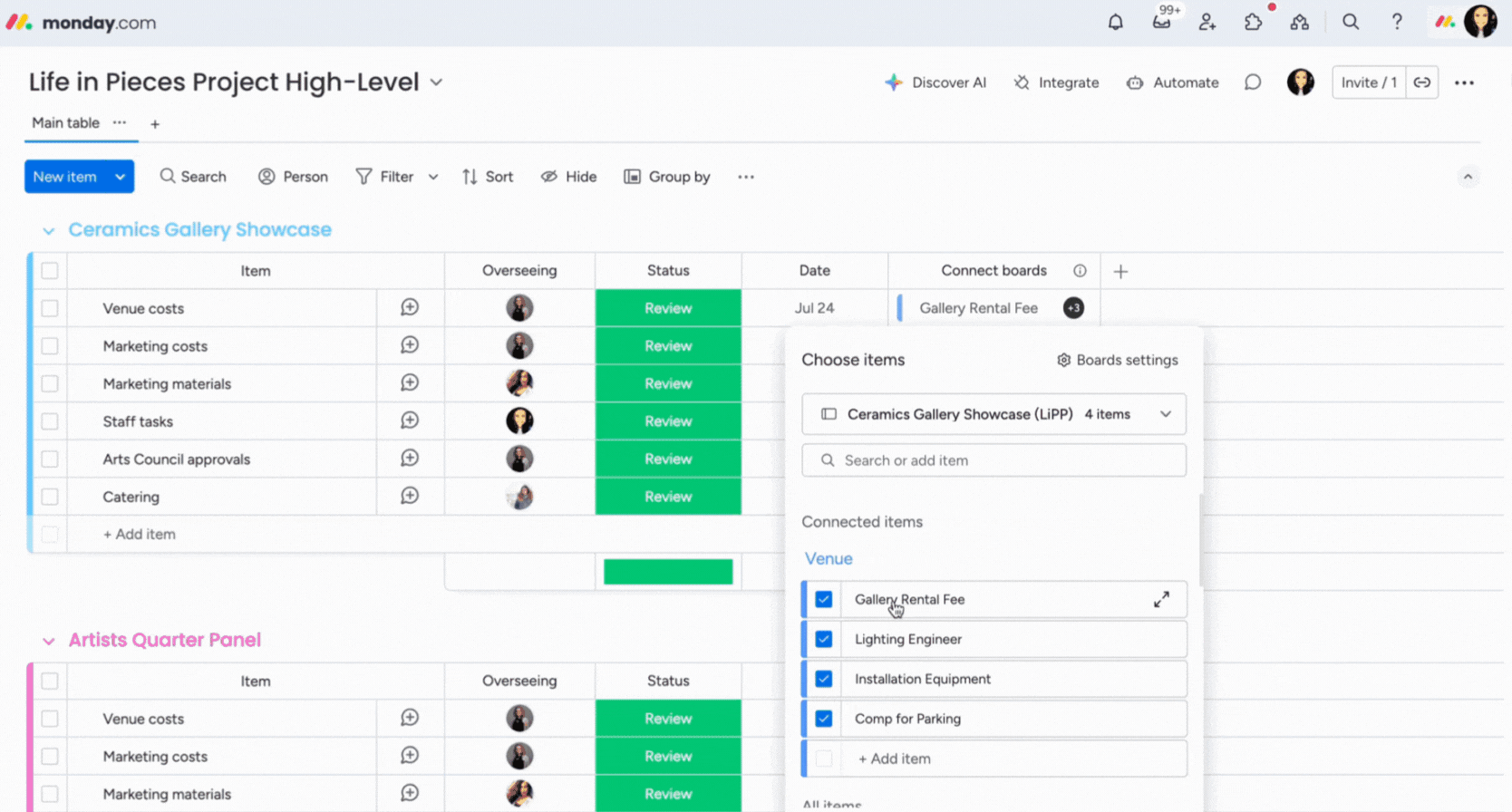Open the update conversation icon for Staff tasks
1512x812 pixels.
point(410,420)
